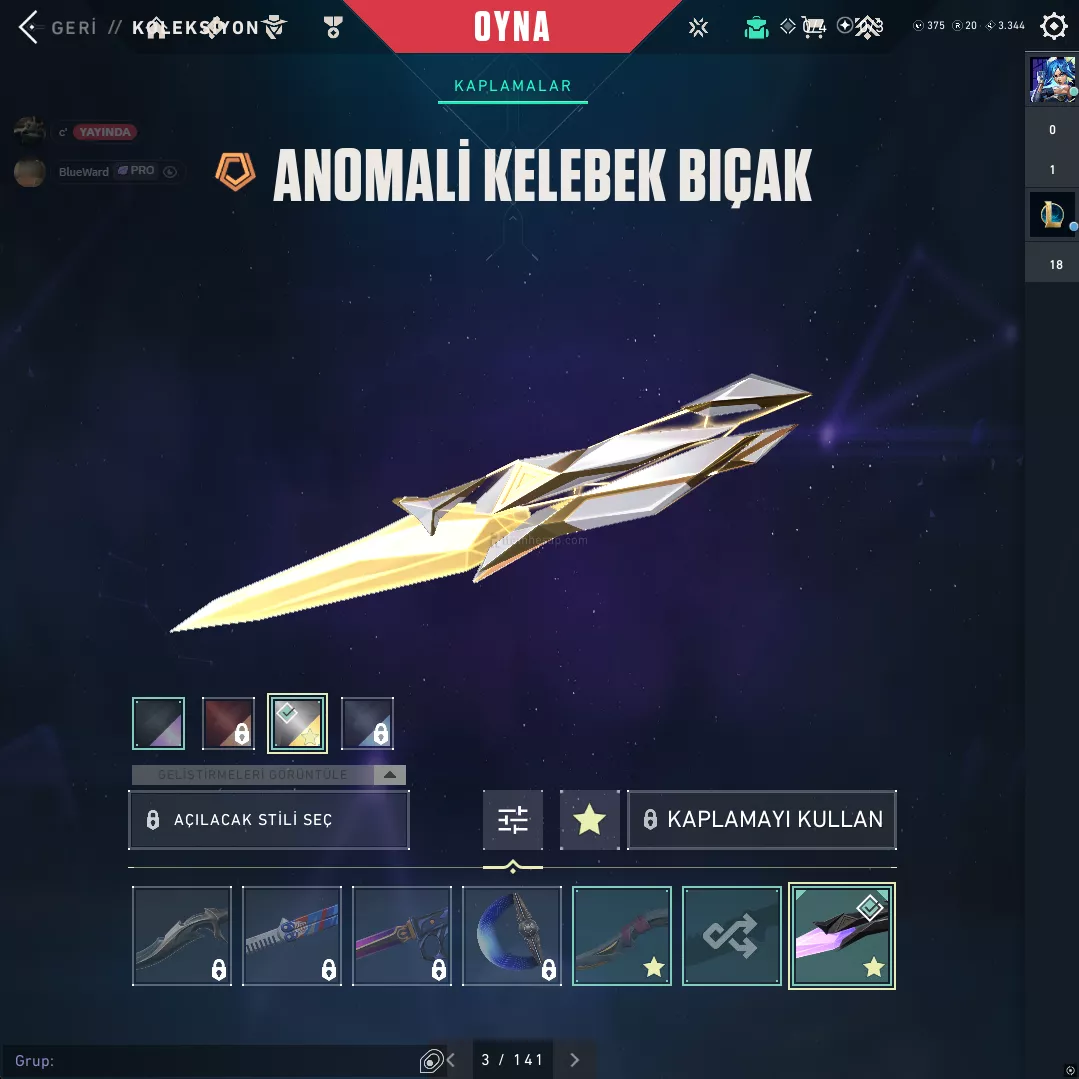Go to next skin page arrow
Image resolution: width=1079 pixels, height=1079 pixels.
point(575,1060)
